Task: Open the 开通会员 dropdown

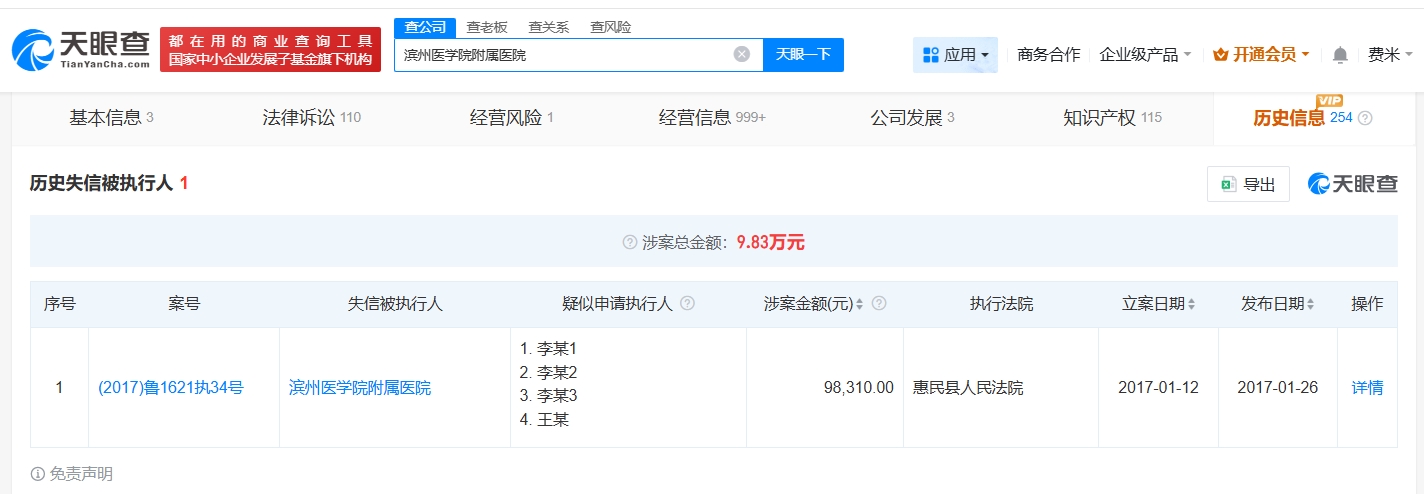Action: click(1261, 55)
